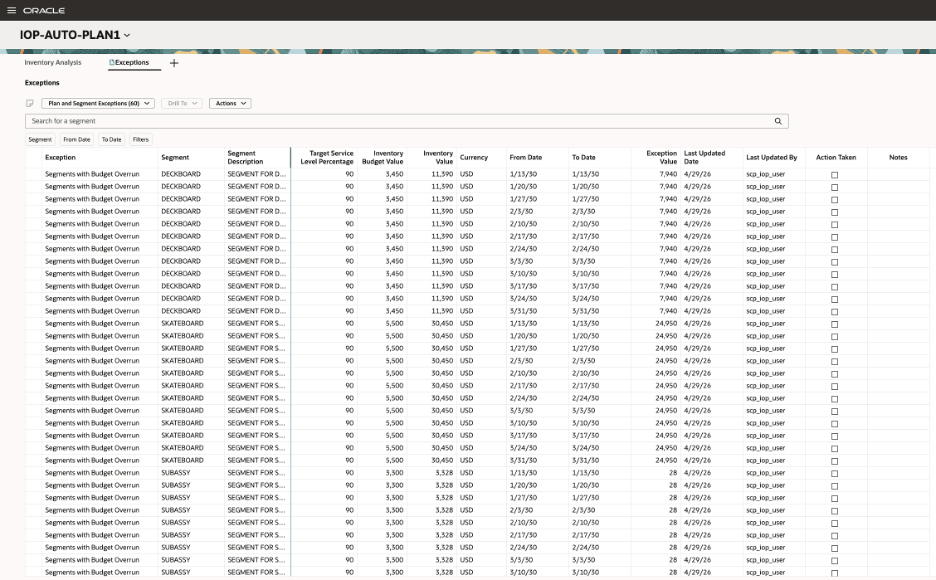Click the search magnifier icon
This screenshot has height=580, width=936.
click(x=778, y=121)
